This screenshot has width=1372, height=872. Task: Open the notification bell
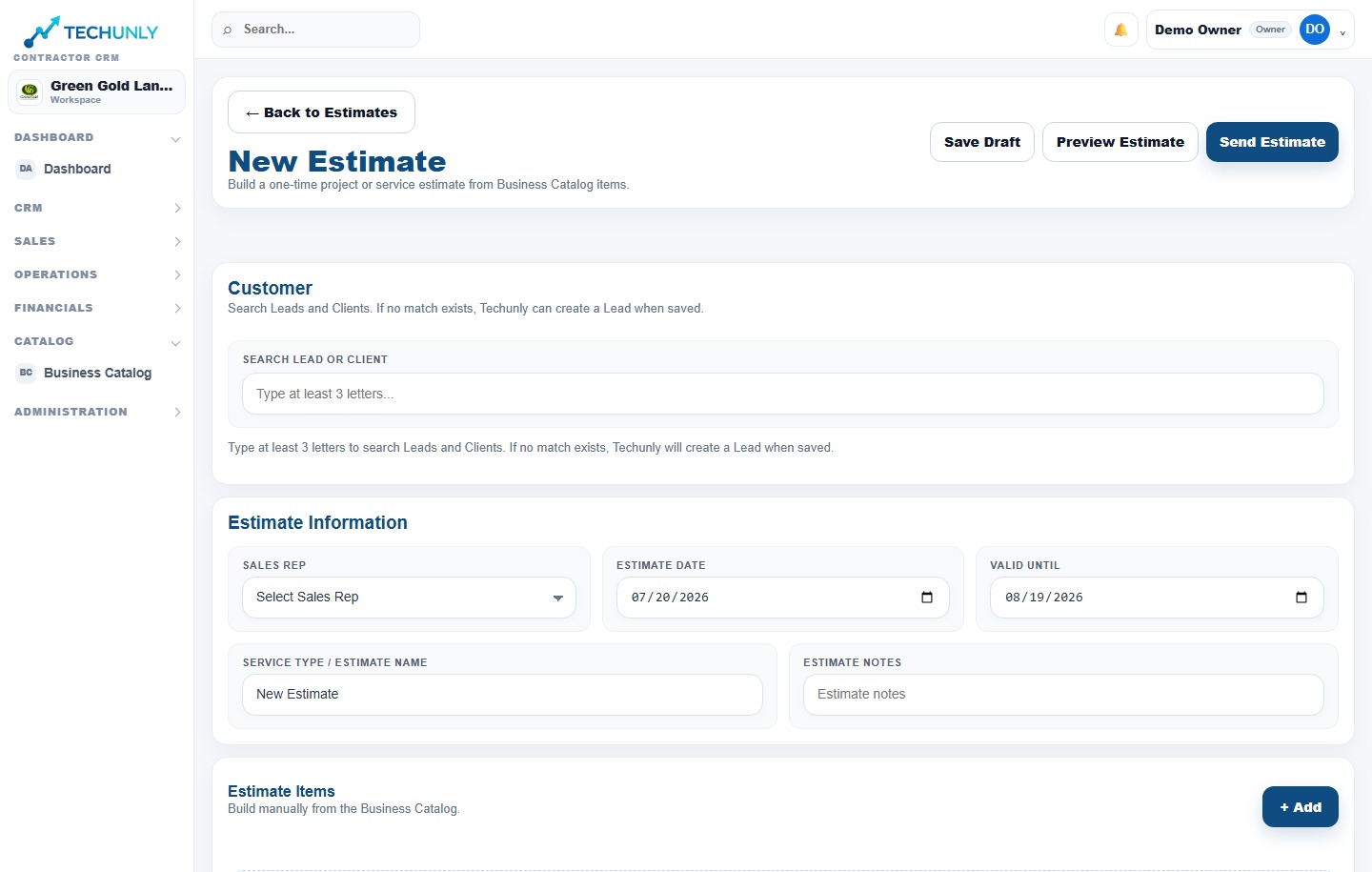pyautogui.click(x=1121, y=30)
